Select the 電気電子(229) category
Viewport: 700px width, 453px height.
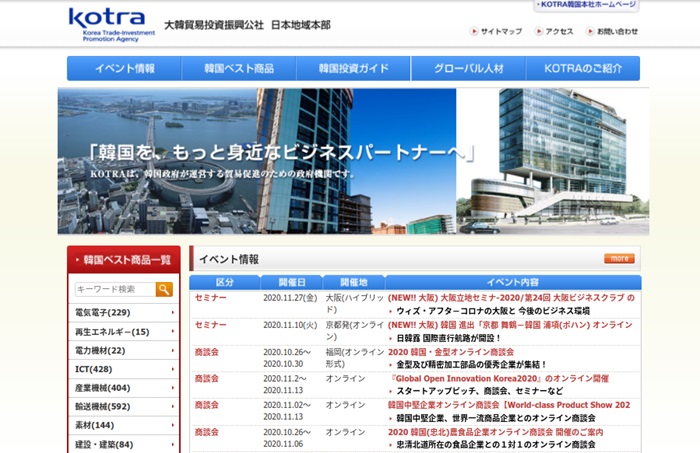103,312
